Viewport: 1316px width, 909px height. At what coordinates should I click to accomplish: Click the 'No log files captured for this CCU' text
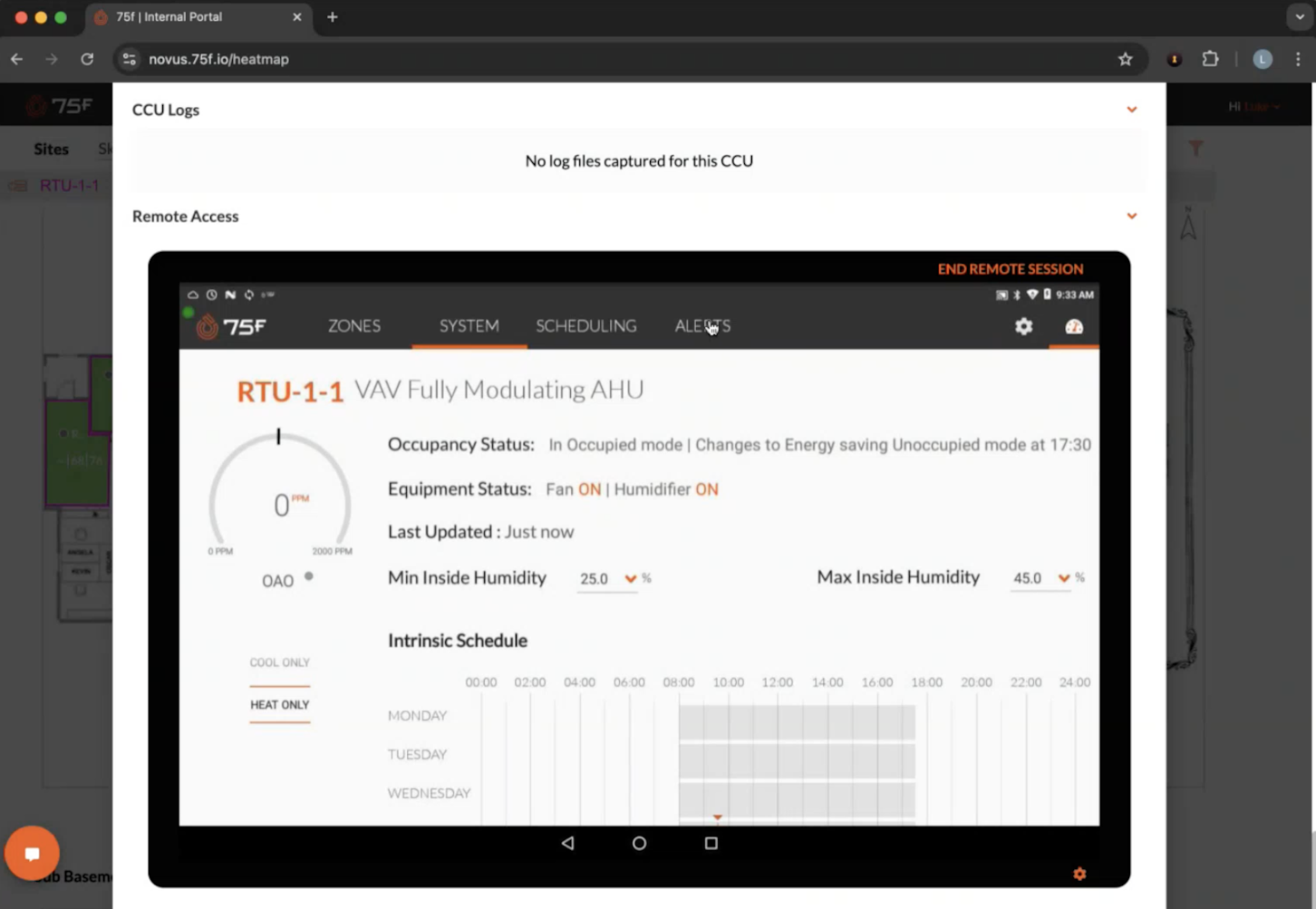tap(639, 160)
